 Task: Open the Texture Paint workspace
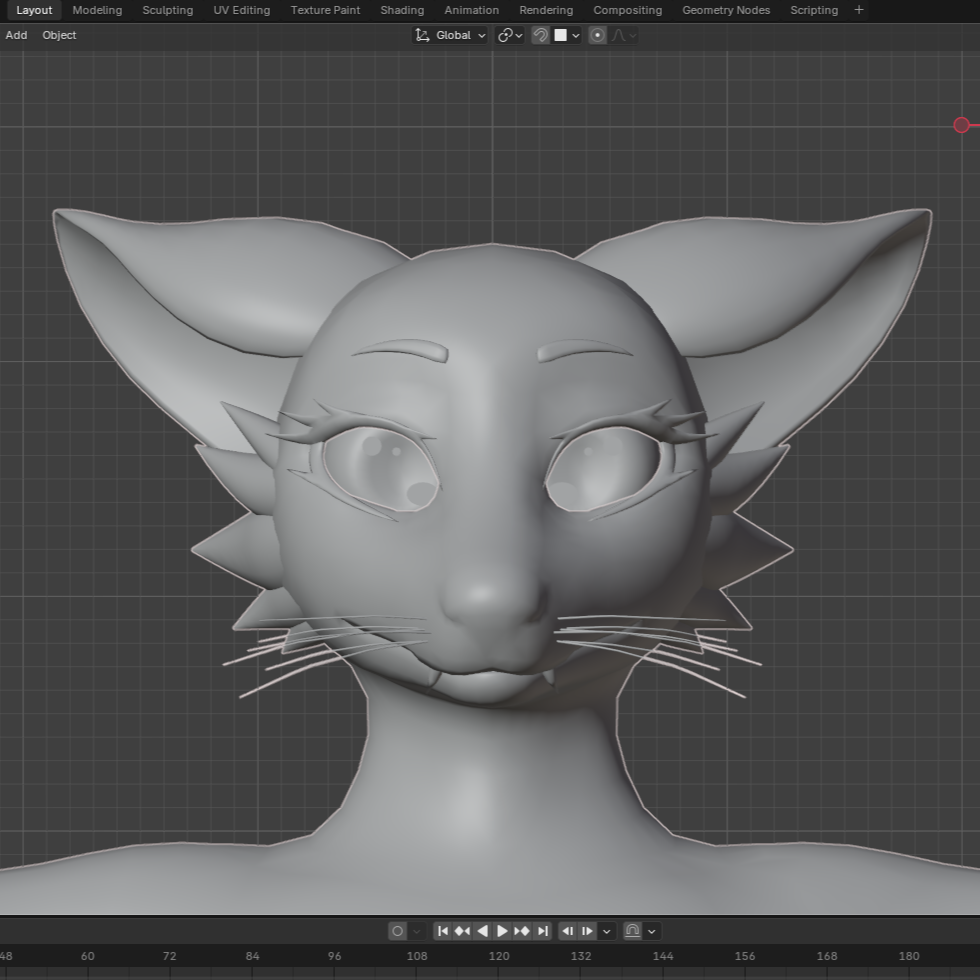tap(326, 10)
